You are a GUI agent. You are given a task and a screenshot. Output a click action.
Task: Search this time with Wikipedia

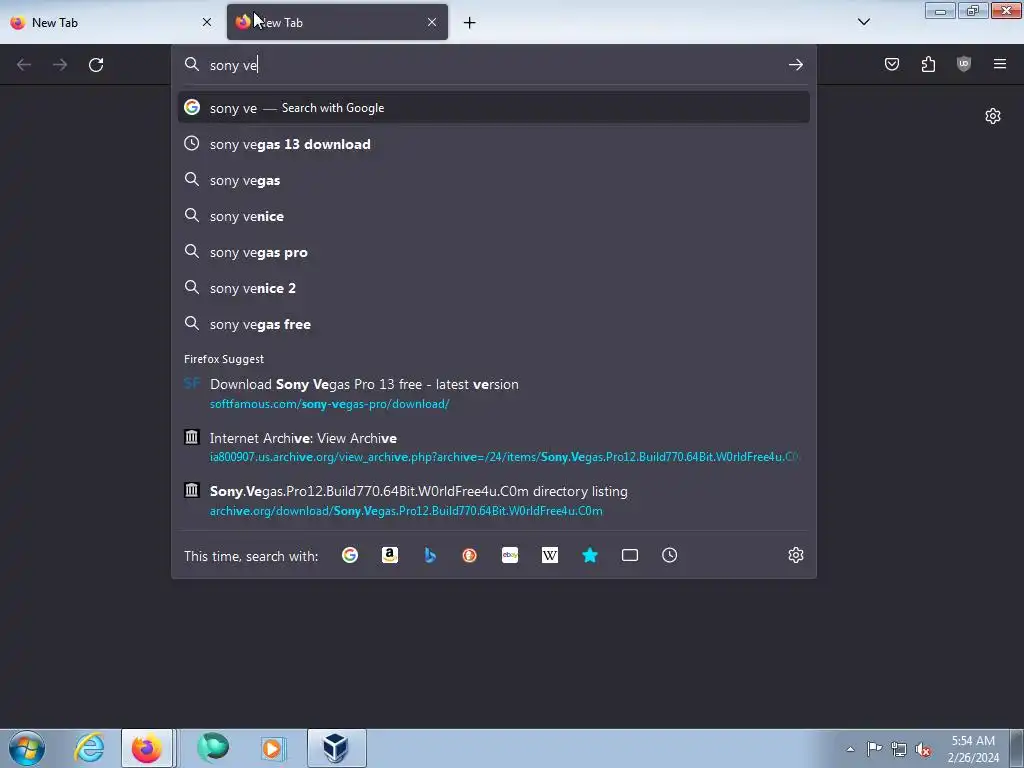point(550,555)
